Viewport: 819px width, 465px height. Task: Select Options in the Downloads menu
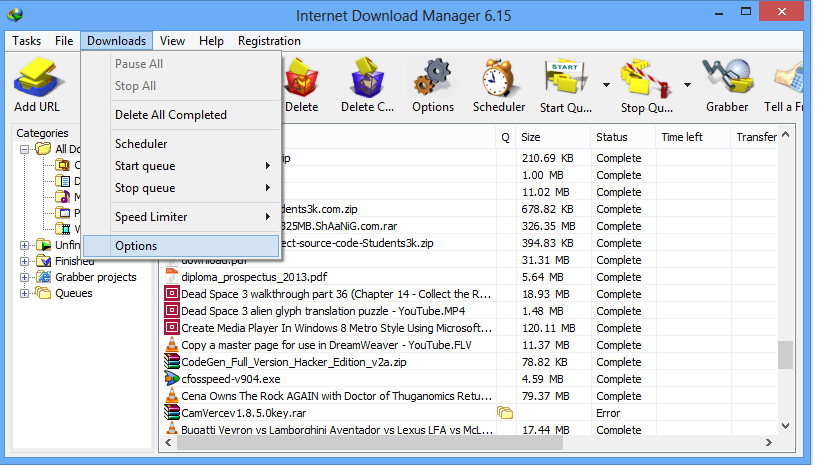tap(181, 246)
